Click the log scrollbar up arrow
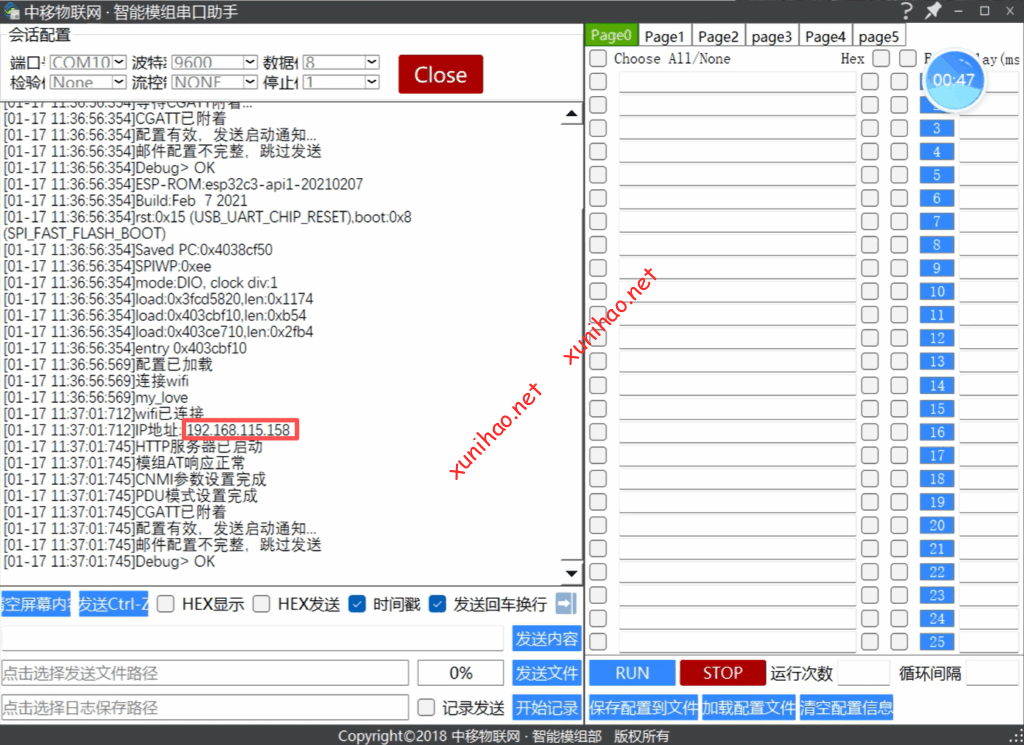The height and width of the screenshot is (745, 1024). [571, 114]
